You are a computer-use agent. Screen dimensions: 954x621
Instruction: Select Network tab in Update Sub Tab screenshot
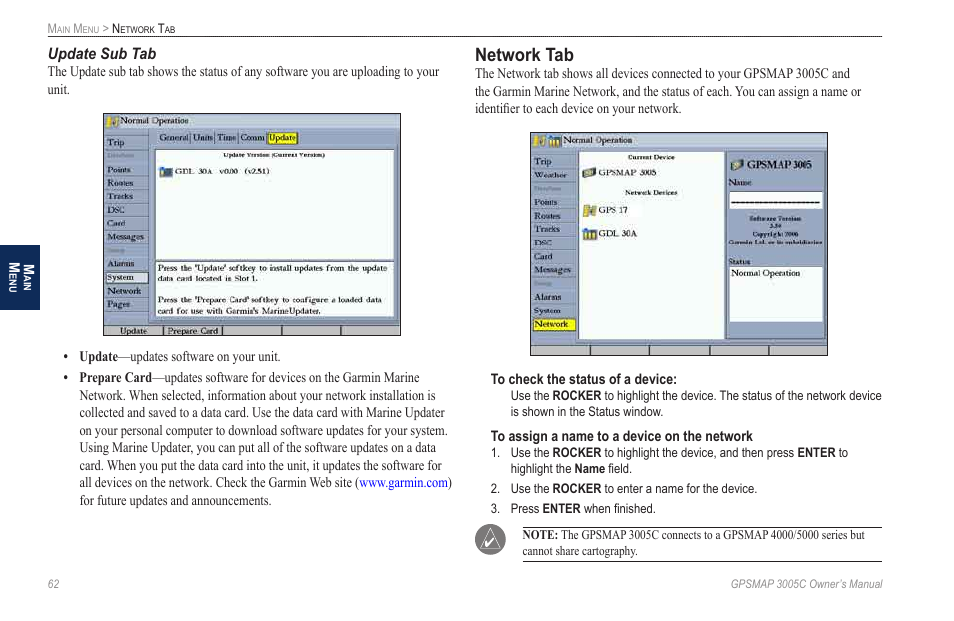[x=127, y=291]
